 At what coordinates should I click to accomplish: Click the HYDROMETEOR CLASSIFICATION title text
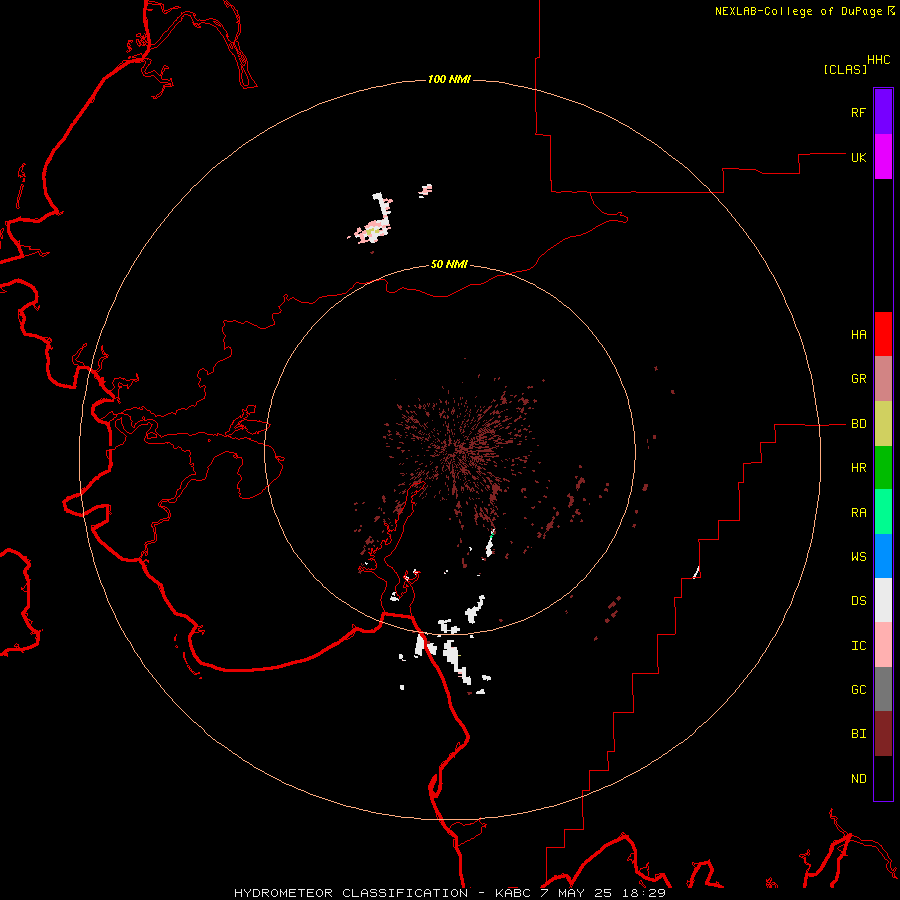[x=351, y=893]
